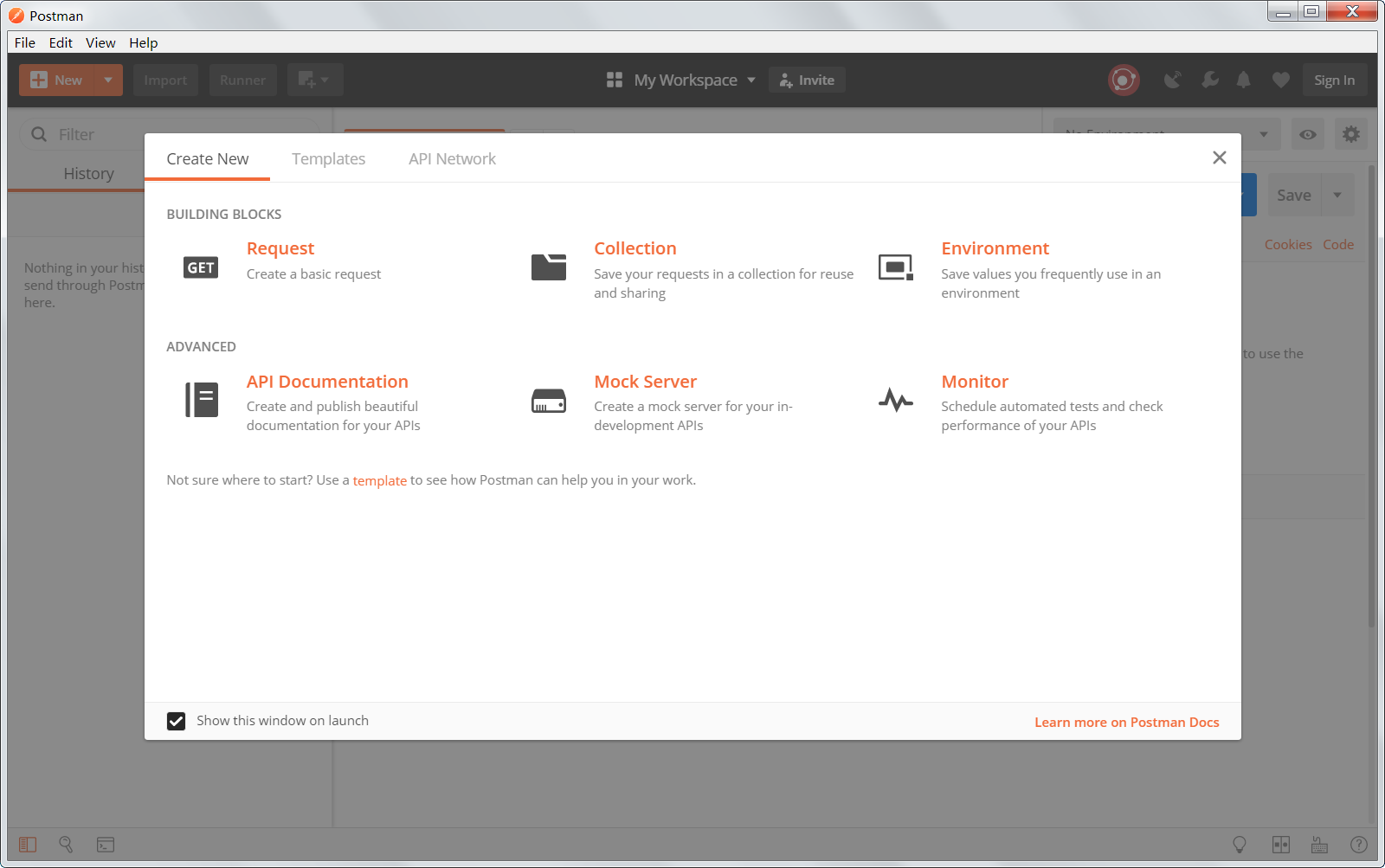Click the Environment link
Viewport: 1385px width, 868px height.
[995, 249]
